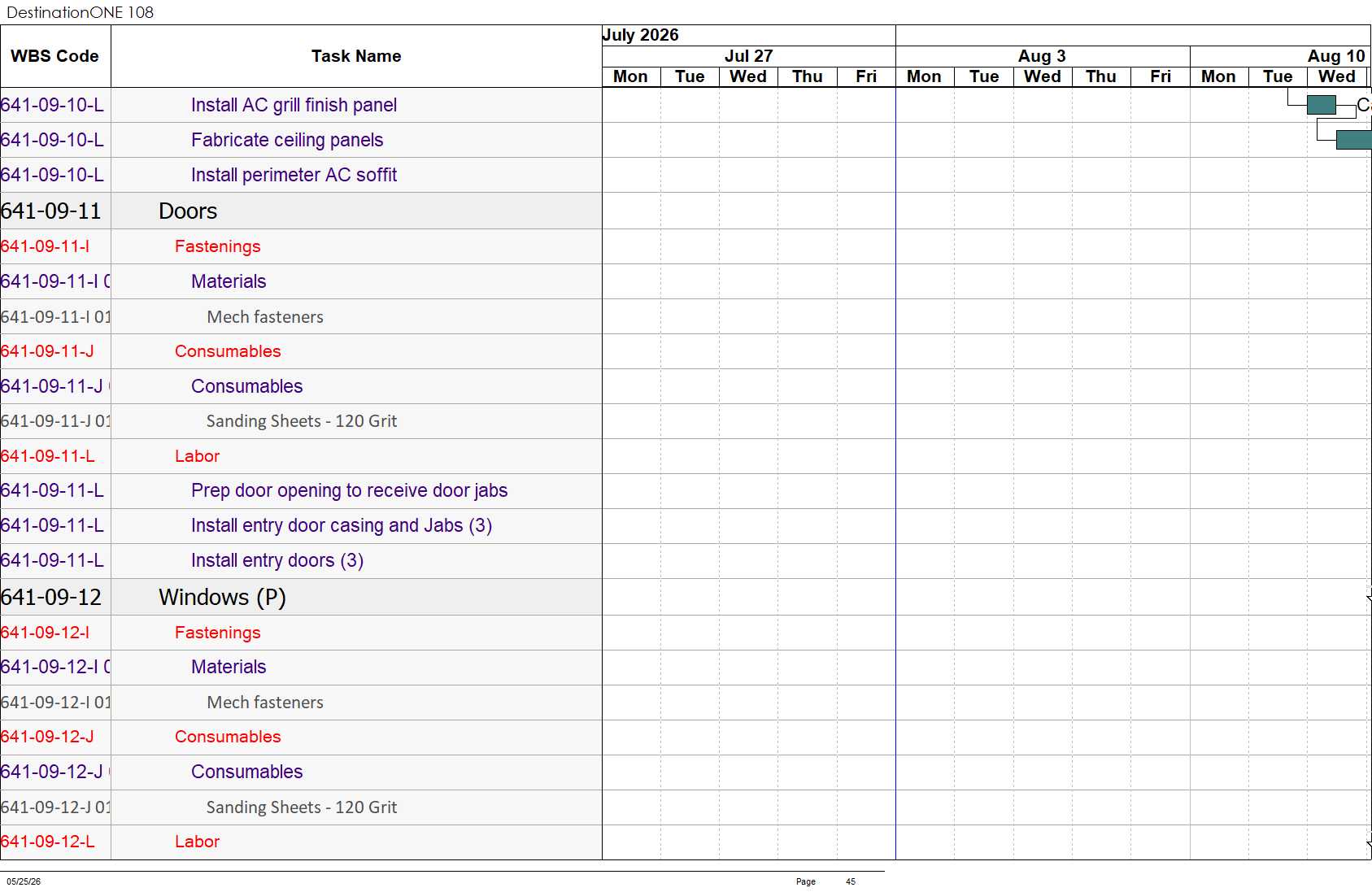Select the Materials row with code 641-09-11-I

coord(229,281)
